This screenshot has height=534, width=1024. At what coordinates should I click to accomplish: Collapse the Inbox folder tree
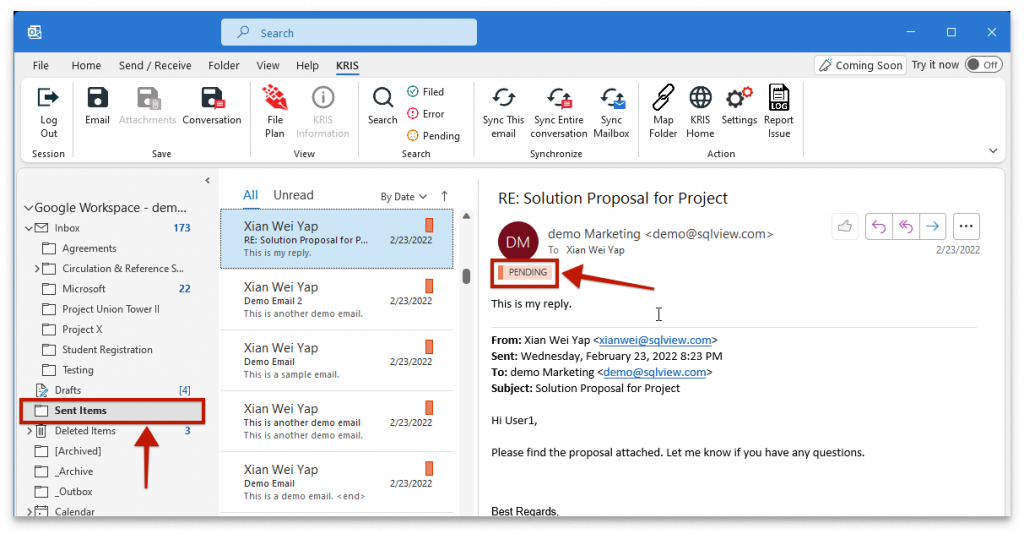pyautogui.click(x=28, y=228)
